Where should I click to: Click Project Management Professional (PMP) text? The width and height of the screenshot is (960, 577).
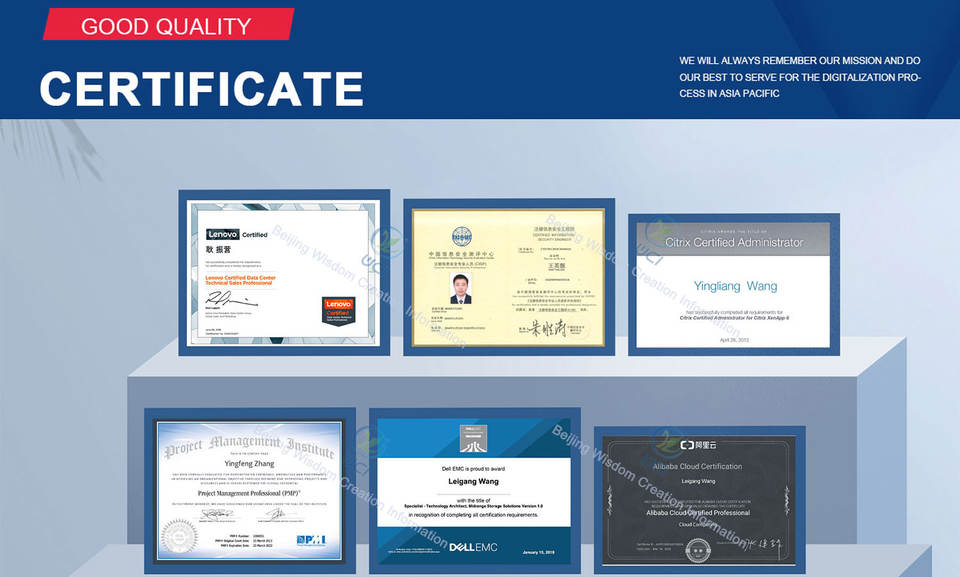pos(249,493)
